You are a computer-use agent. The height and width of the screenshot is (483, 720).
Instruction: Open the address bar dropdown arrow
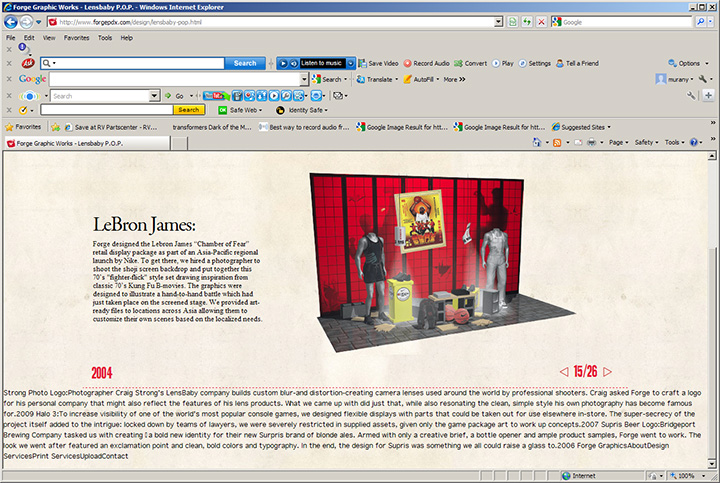pos(499,22)
